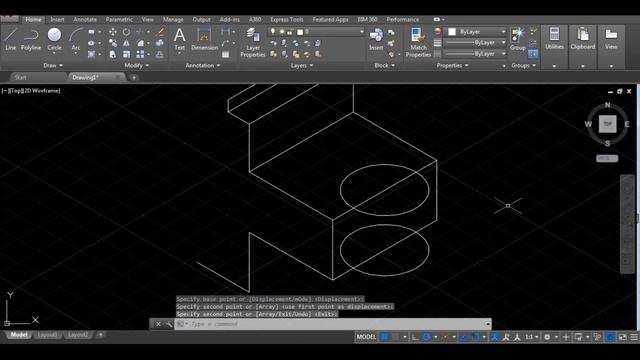This screenshot has width=640, height=360.
Task: Click the Offset tool icon
Action: click(160, 54)
